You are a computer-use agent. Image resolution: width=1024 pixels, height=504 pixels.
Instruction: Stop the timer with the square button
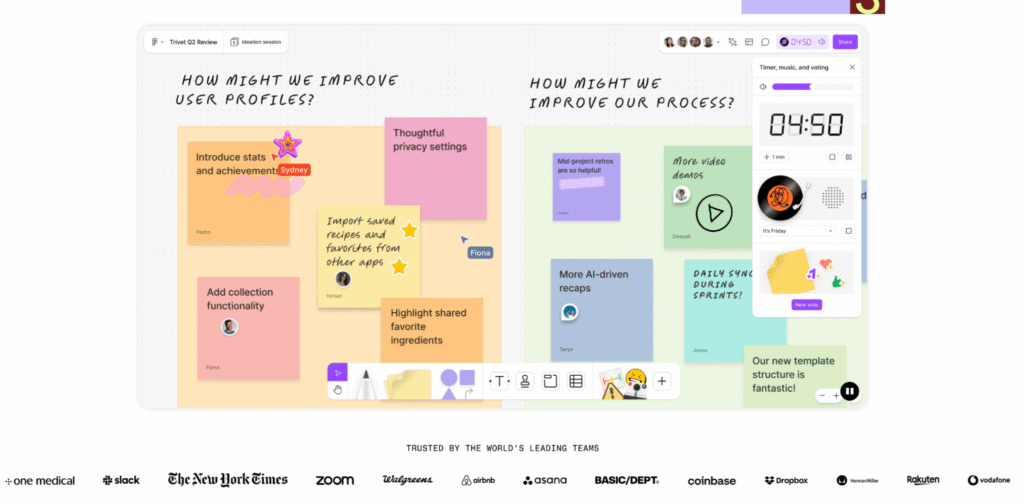click(832, 157)
